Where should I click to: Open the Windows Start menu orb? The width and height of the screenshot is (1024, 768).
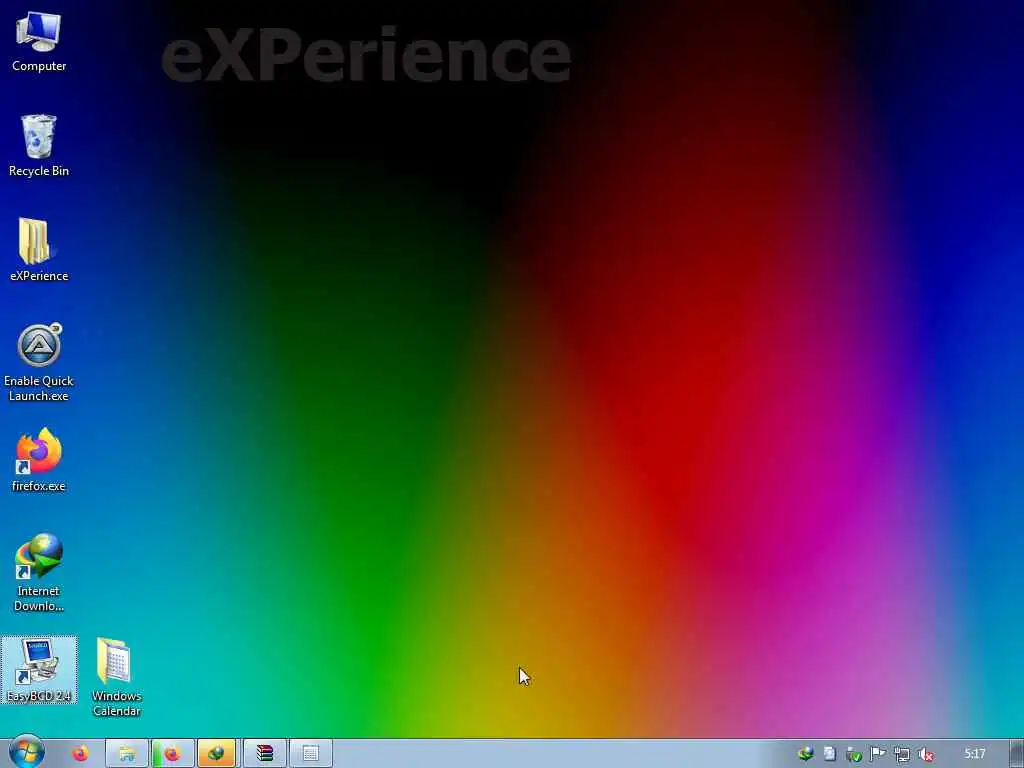26,753
